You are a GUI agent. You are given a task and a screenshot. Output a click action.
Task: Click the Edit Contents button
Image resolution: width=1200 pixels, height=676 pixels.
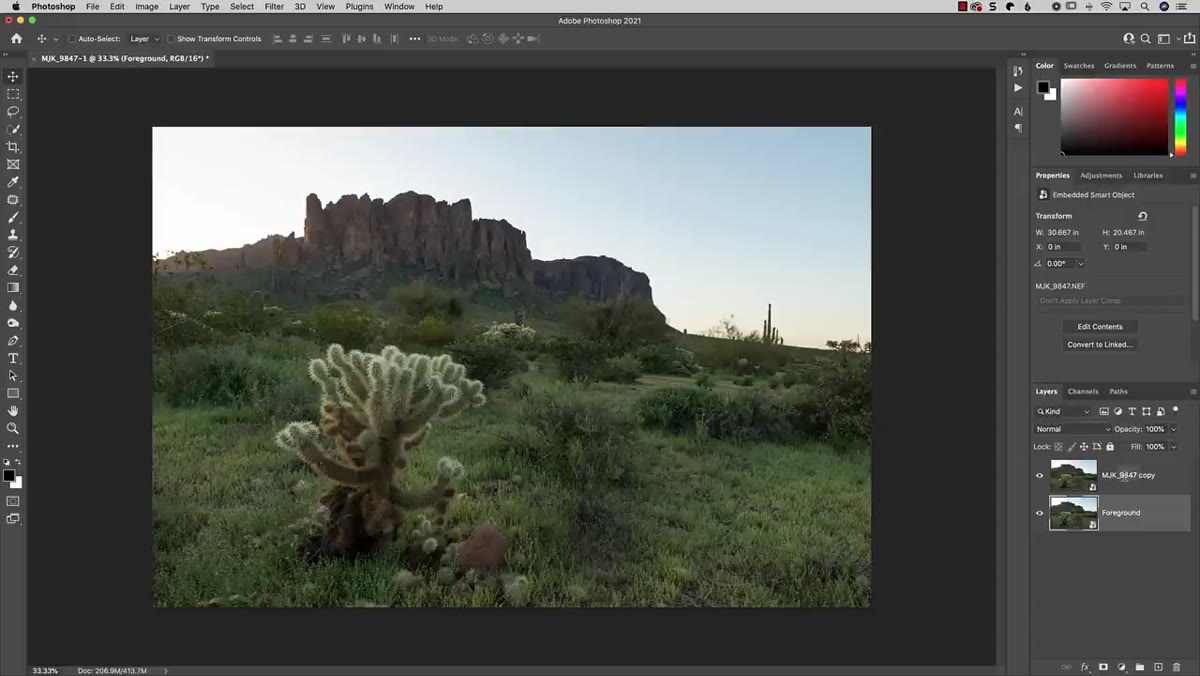[x=1099, y=327]
